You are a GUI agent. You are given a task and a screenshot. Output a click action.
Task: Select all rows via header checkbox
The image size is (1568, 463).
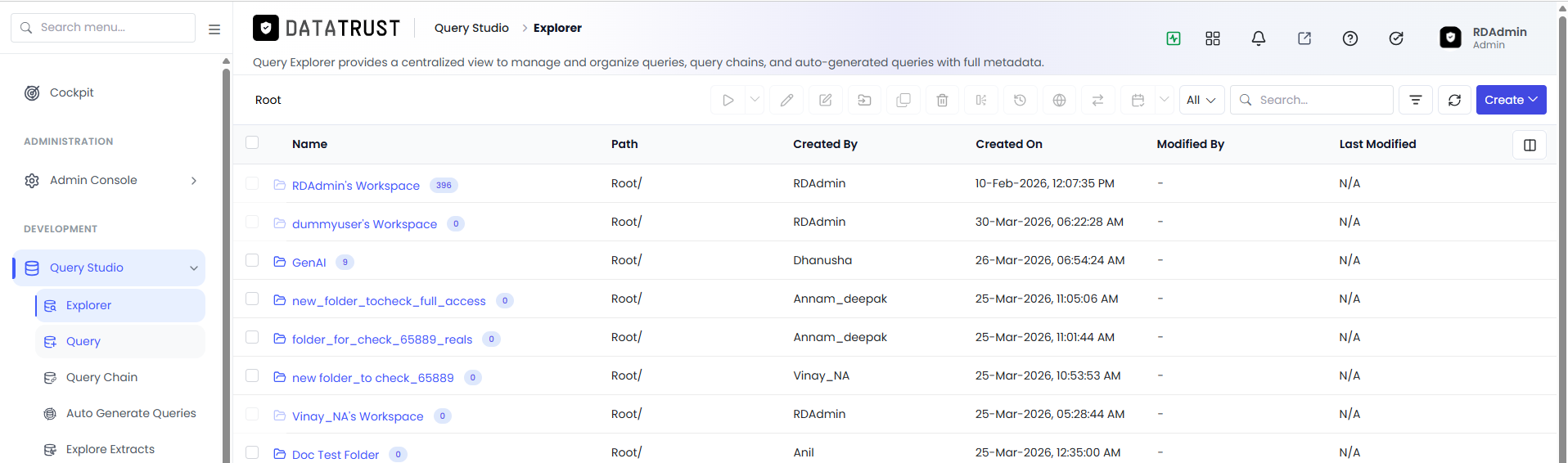[252, 142]
